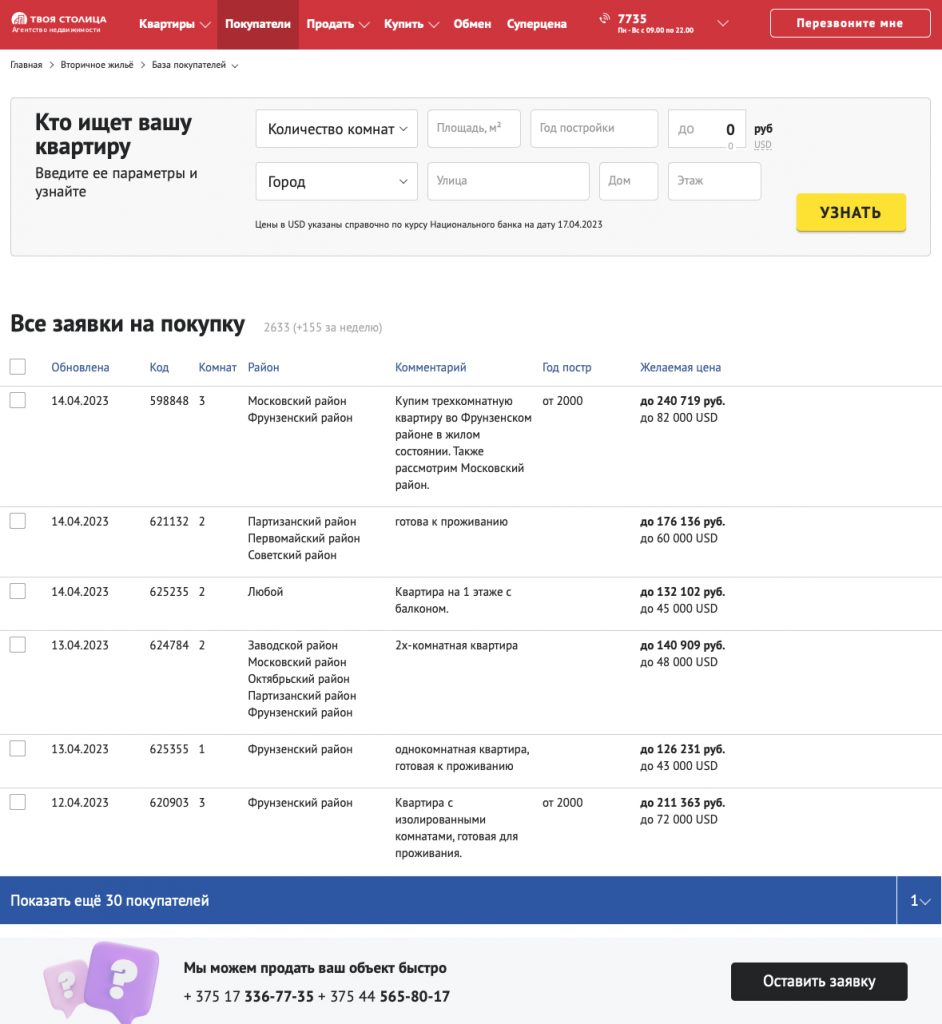Click the Твоя столица logo

59,23
